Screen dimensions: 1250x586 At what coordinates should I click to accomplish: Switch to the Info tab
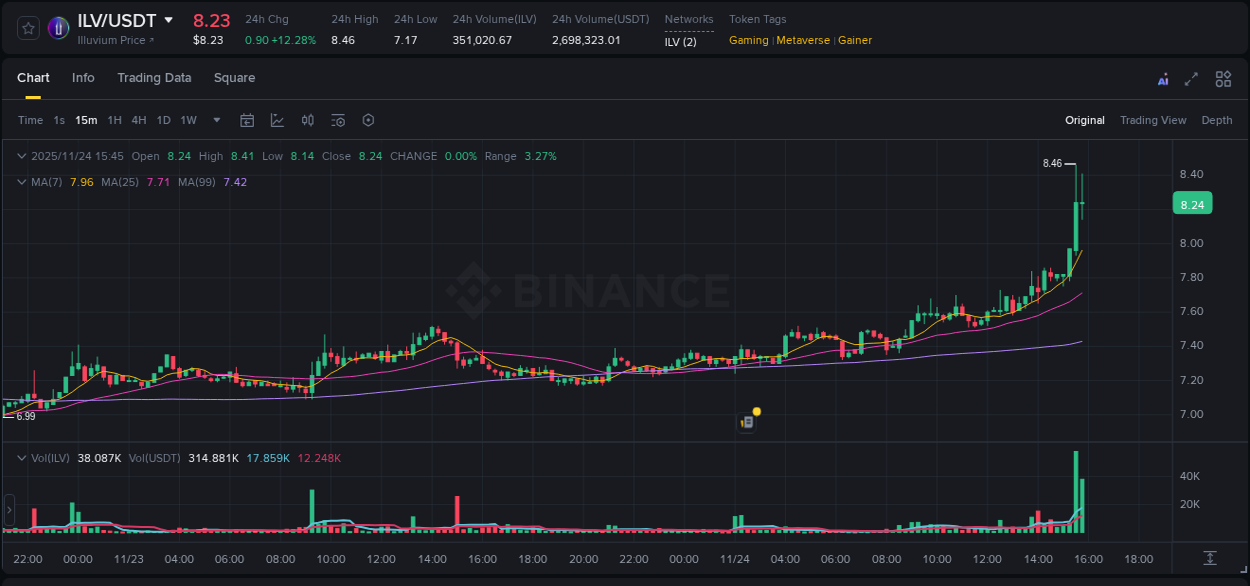83,78
